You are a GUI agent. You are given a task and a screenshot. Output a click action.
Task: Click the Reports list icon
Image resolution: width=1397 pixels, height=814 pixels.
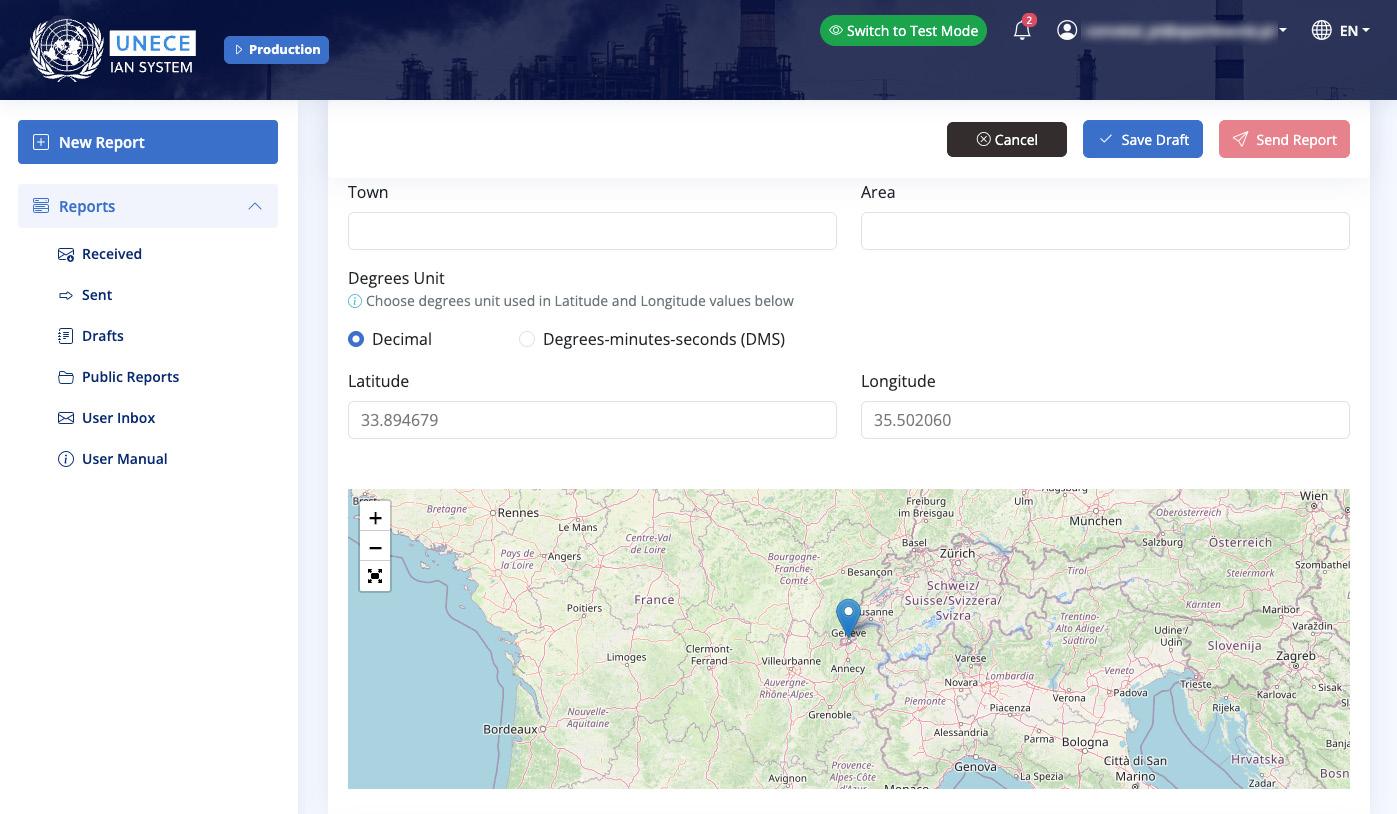coord(41,206)
